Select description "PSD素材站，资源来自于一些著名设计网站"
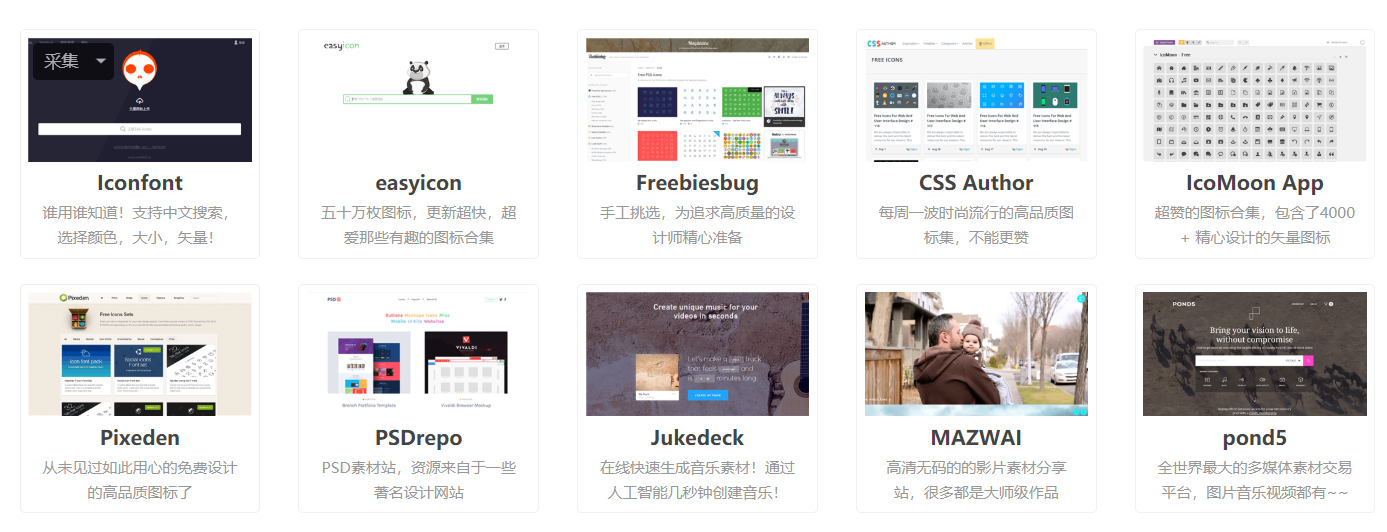1387x532 pixels. click(x=418, y=480)
